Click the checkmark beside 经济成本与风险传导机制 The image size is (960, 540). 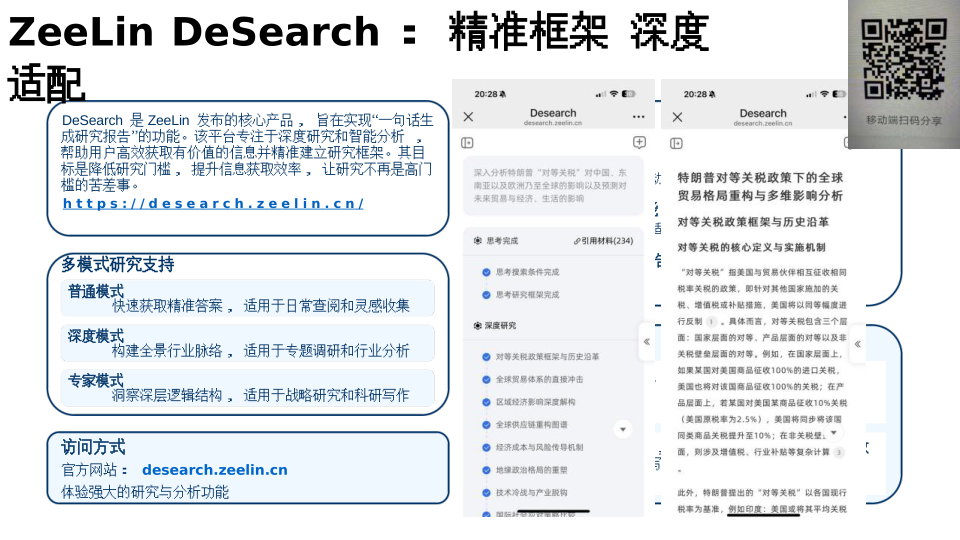tap(486, 447)
